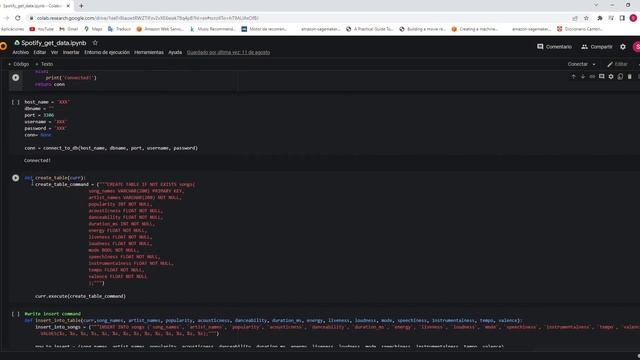Star the Spotify_get_data.ipynb notebook
This screenshot has height=360, width=640.
pos(95,43)
